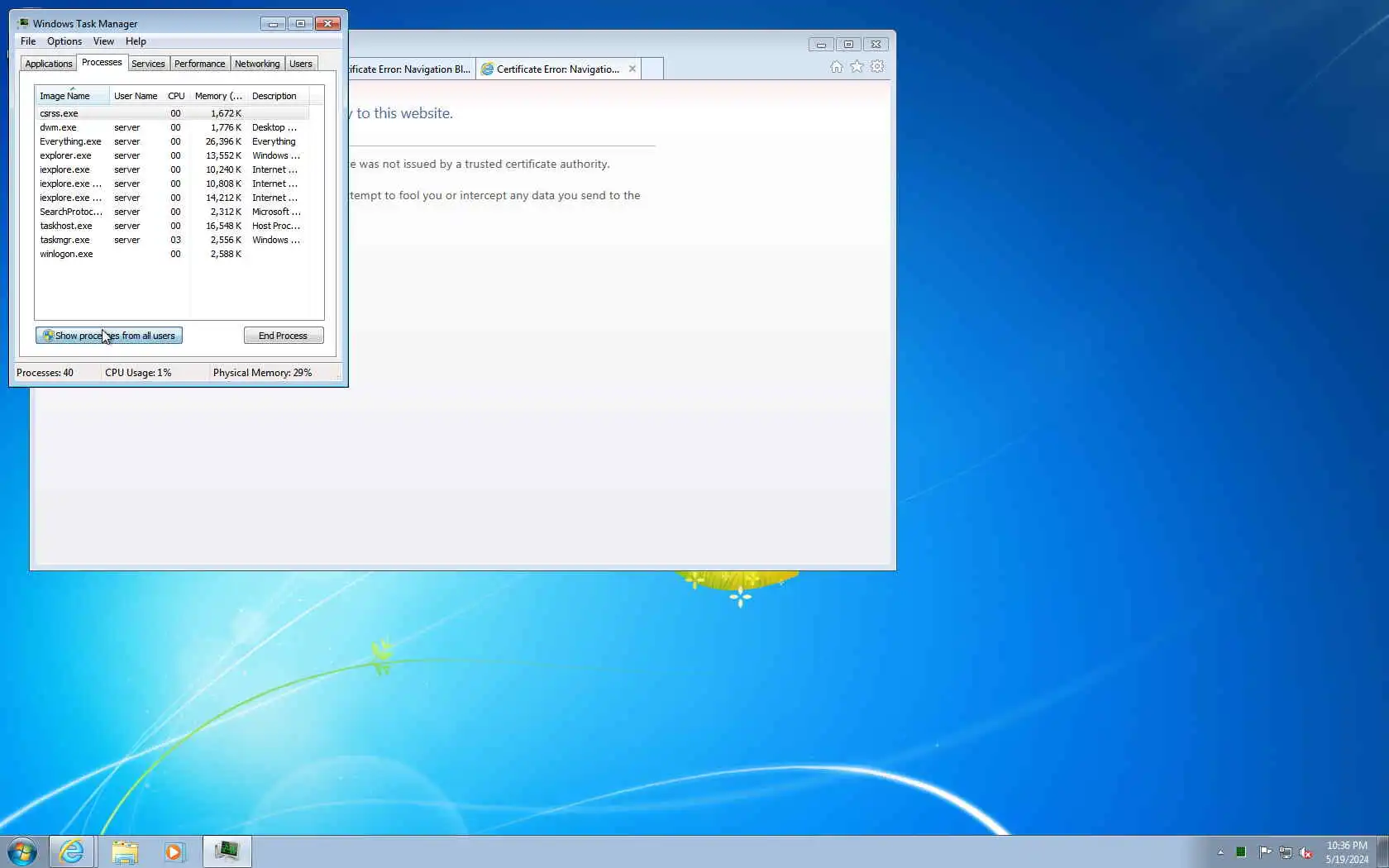
Task: Sort by the CPU column header
Action: [176, 96]
